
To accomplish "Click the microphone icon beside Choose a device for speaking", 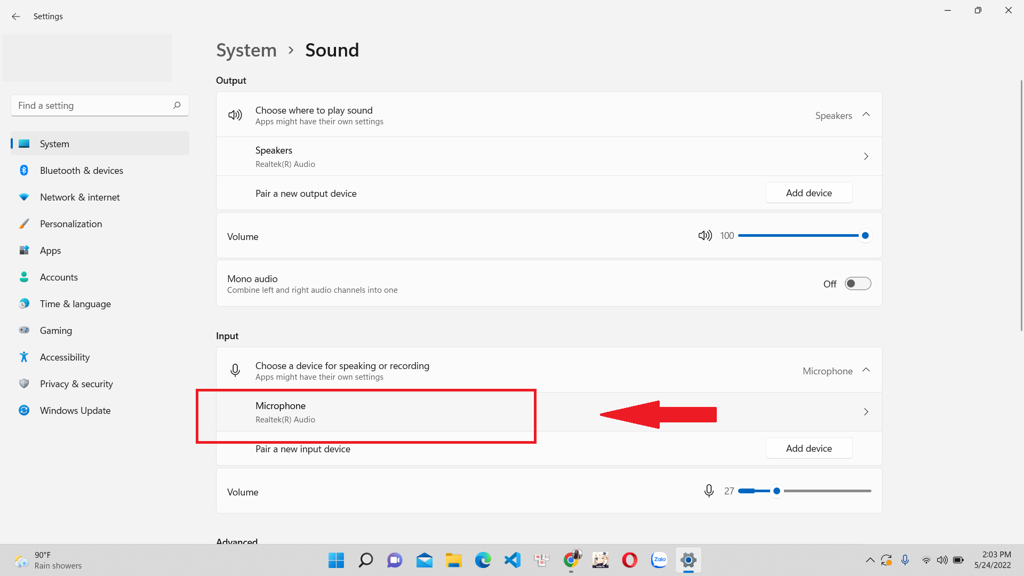I will coord(235,371).
